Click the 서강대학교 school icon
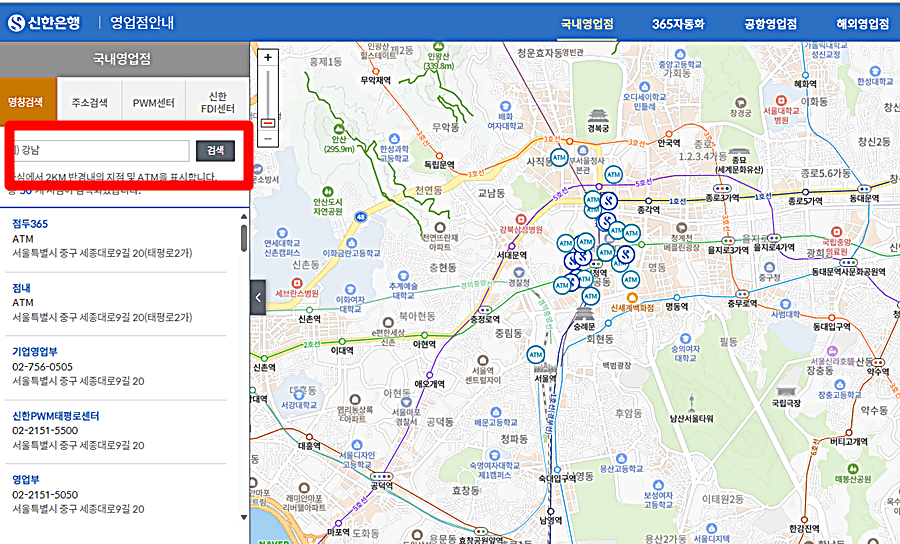Image resolution: width=900 pixels, height=544 pixels. [x=298, y=395]
